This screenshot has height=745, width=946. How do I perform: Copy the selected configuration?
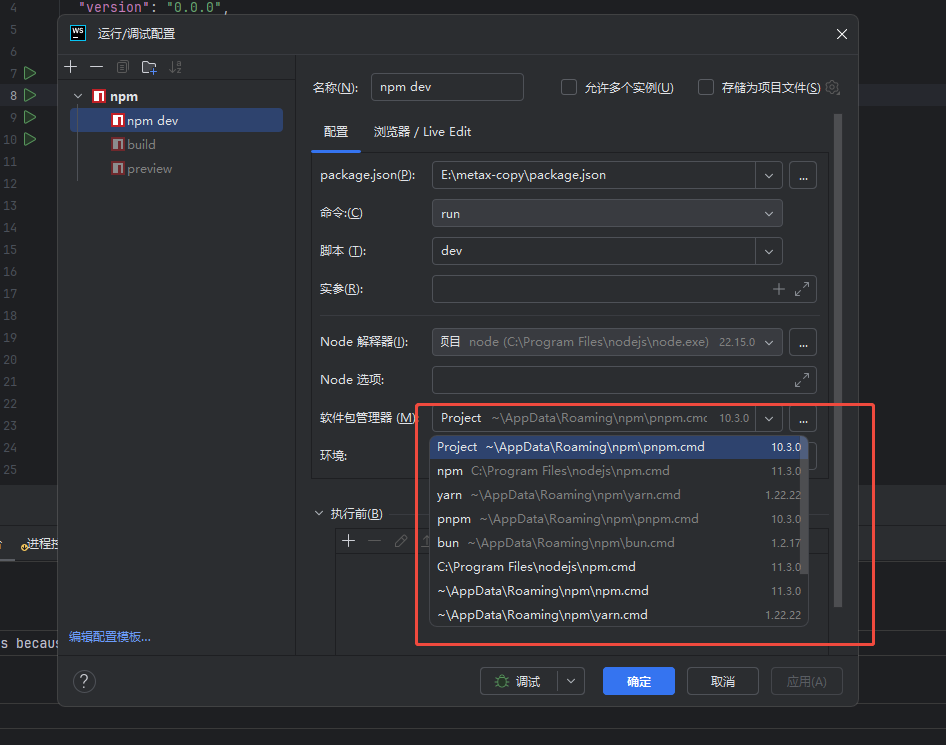(x=122, y=67)
